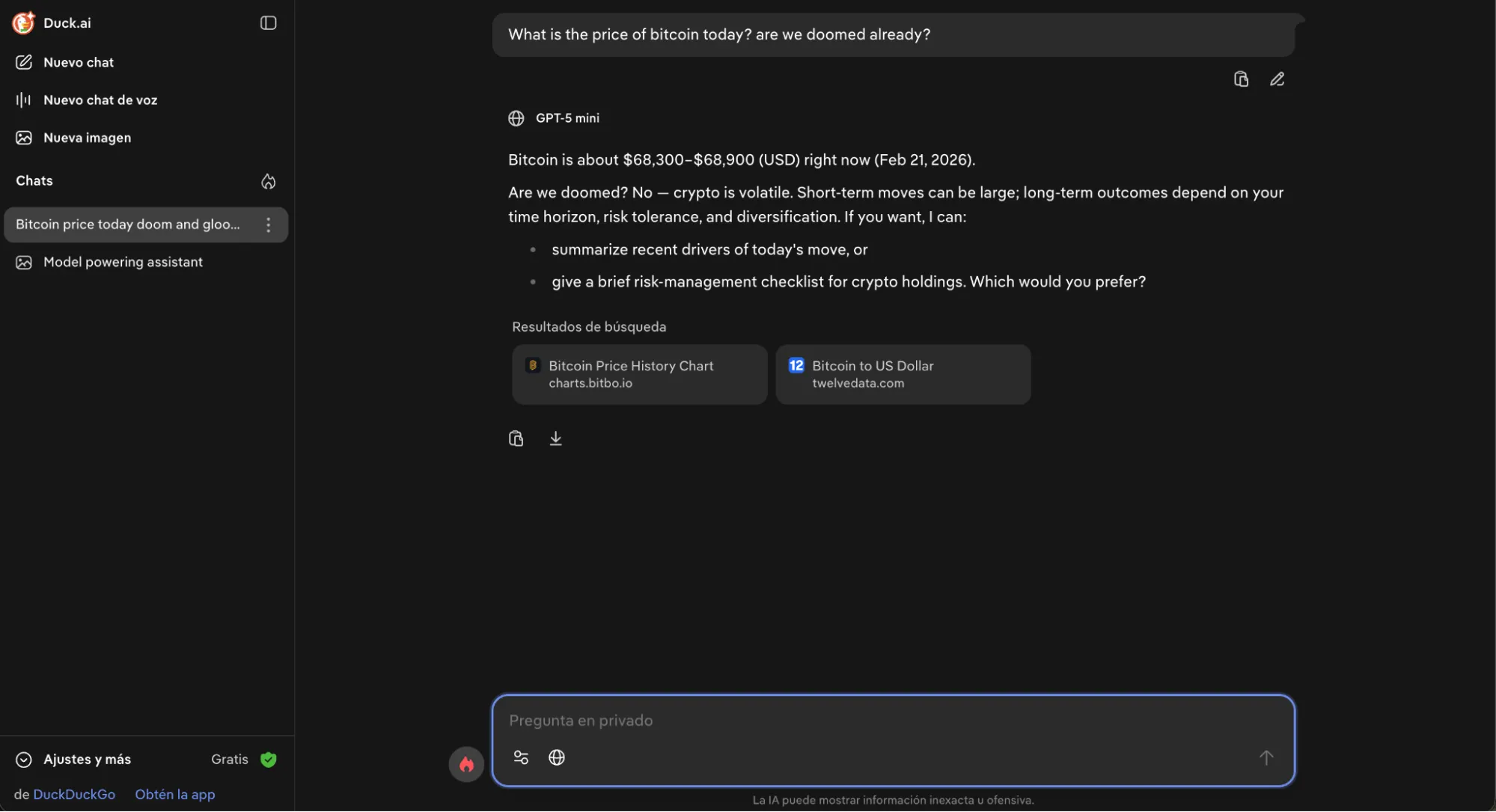Collapse the sidebar with panel icon

268,23
